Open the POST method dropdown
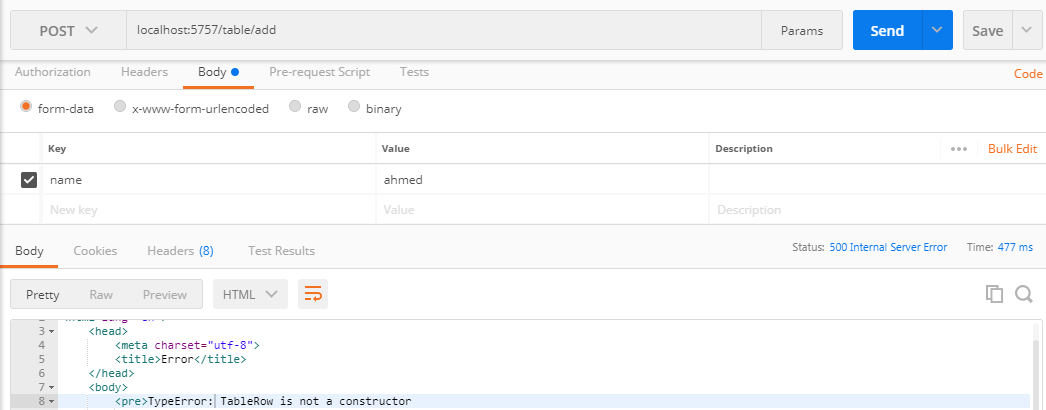1046x410 pixels. (68, 31)
